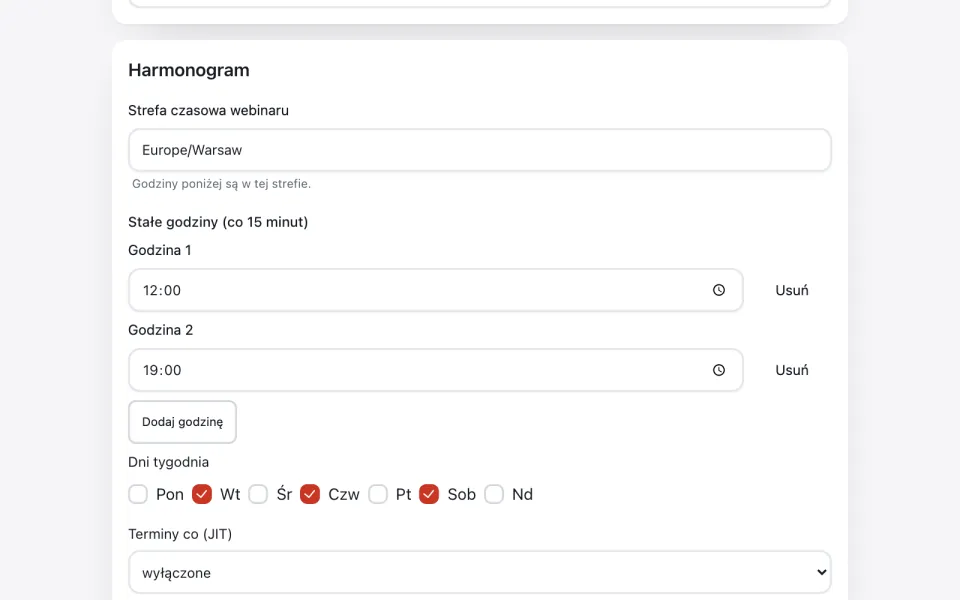Click the 'Dni tygodnia' label
The width and height of the screenshot is (960, 600).
coord(168,462)
